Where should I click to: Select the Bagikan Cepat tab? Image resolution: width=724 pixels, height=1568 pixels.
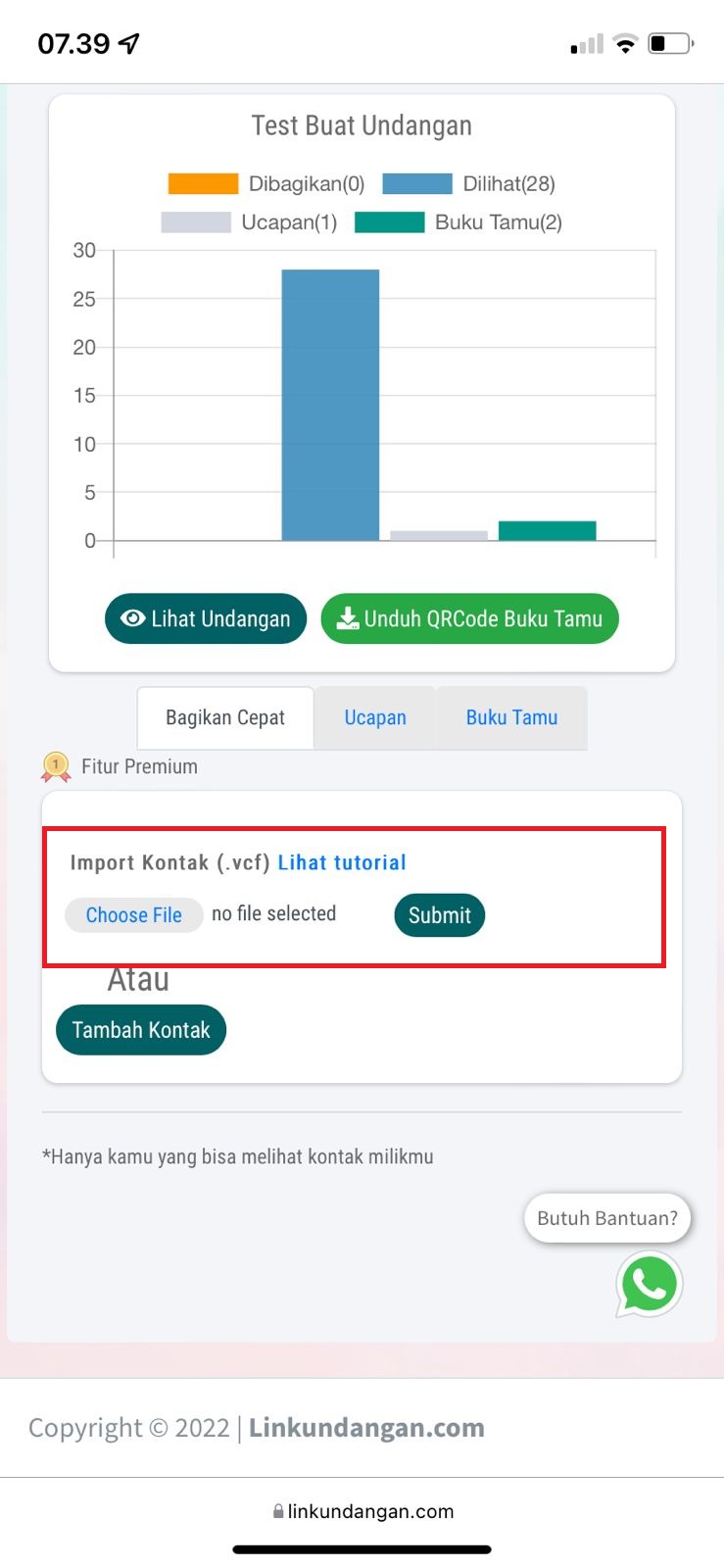[x=225, y=718]
